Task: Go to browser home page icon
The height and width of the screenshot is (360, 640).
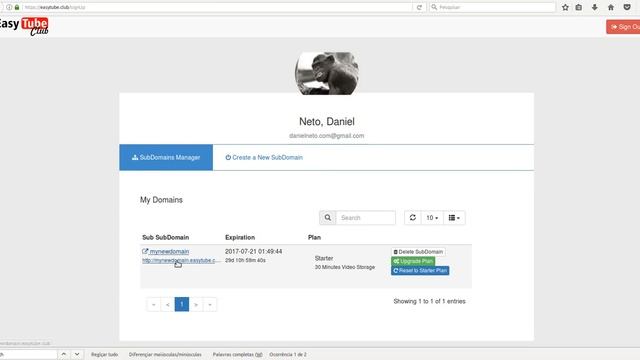Action: pyautogui.click(x=611, y=7)
